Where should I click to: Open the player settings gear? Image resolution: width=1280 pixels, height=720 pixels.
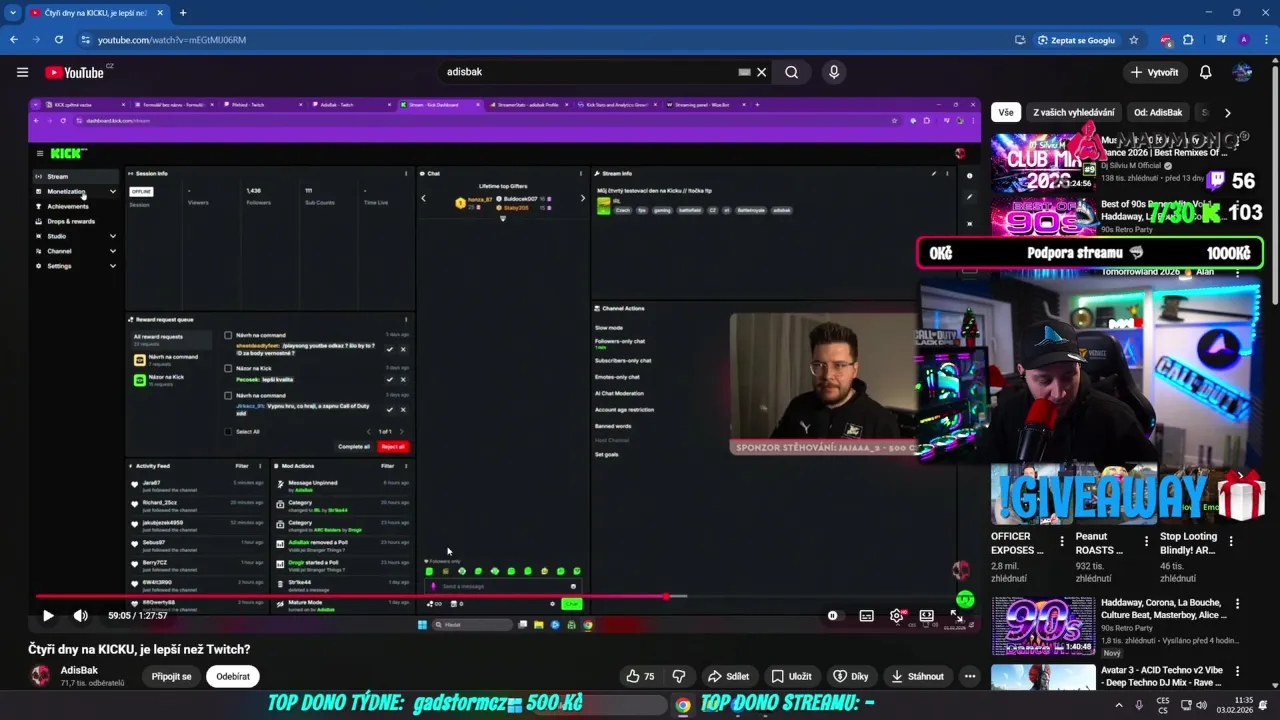pos(897,616)
